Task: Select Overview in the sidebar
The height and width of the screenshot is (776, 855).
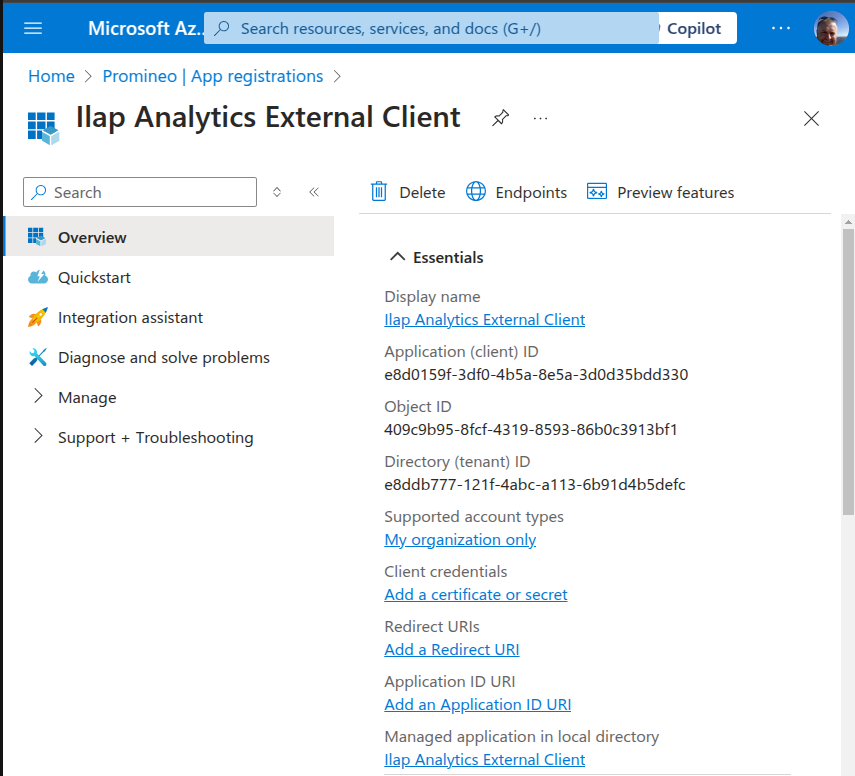Action: pyautogui.click(x=168, y=237)
